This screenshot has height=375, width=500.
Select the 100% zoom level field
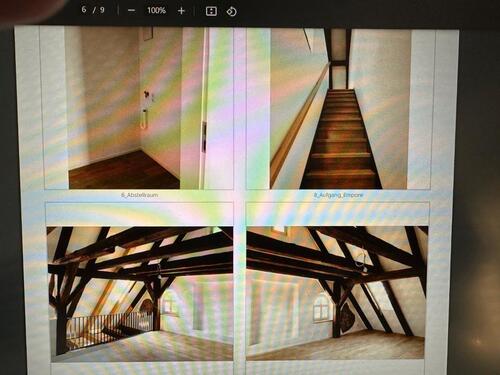pyautogui.click(x=156, y=10)
